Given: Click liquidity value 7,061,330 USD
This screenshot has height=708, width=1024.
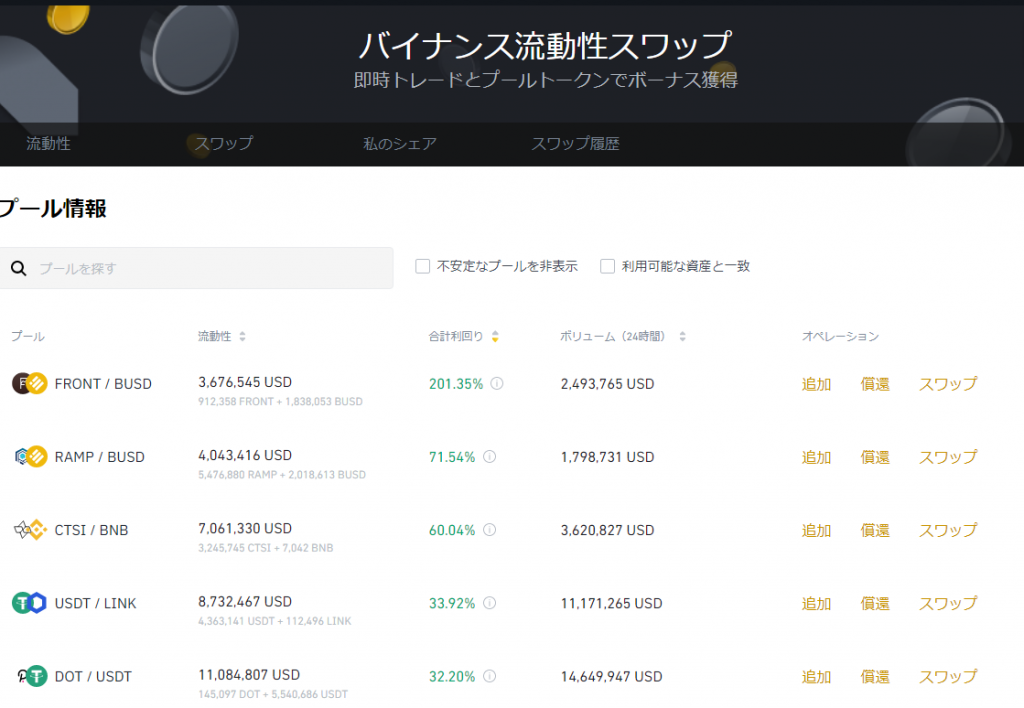Looking at the screenshot, I should coord(245,528).
